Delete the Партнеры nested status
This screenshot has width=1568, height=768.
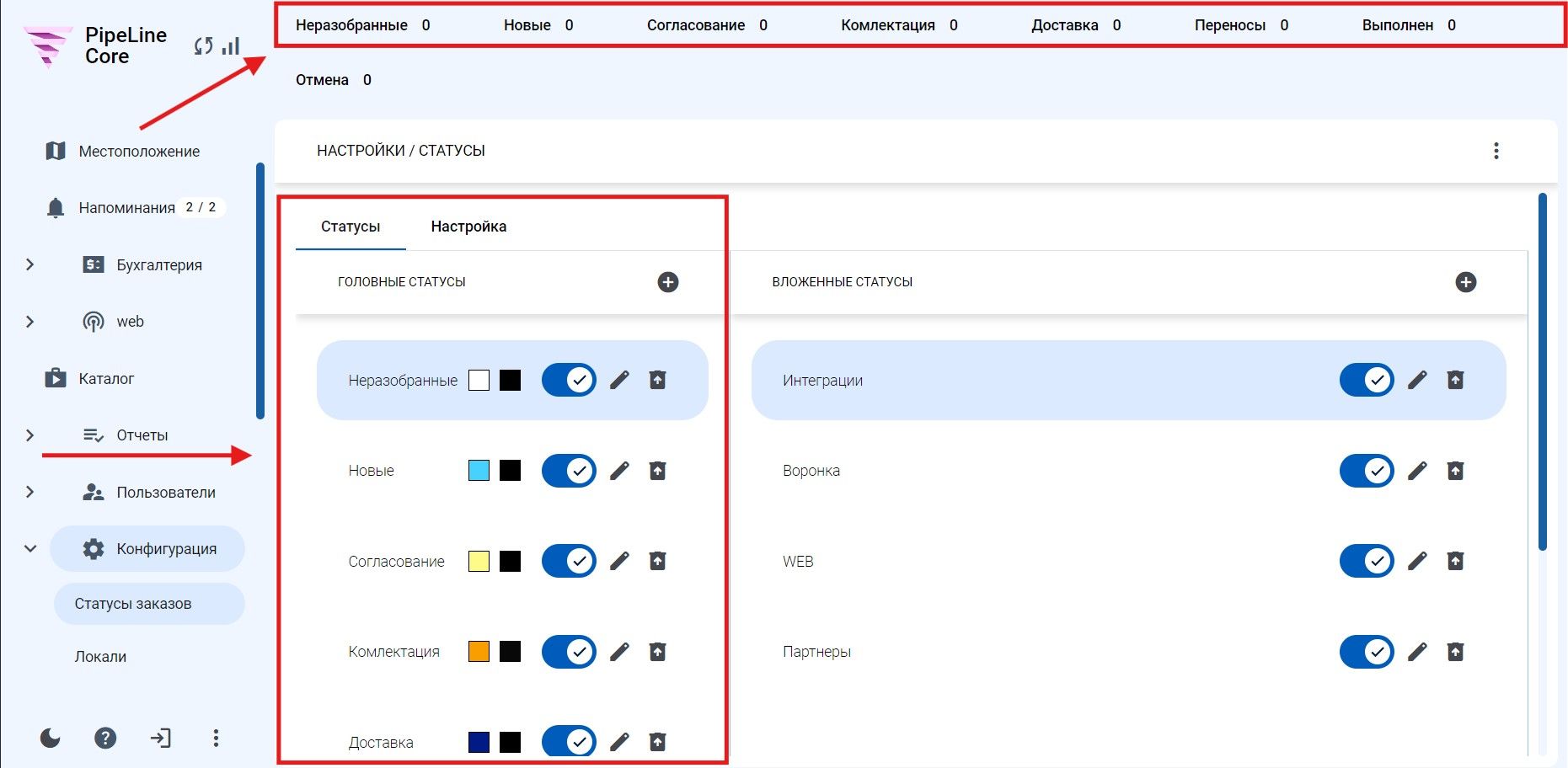pyautogui.click(x=1455, y=652)
